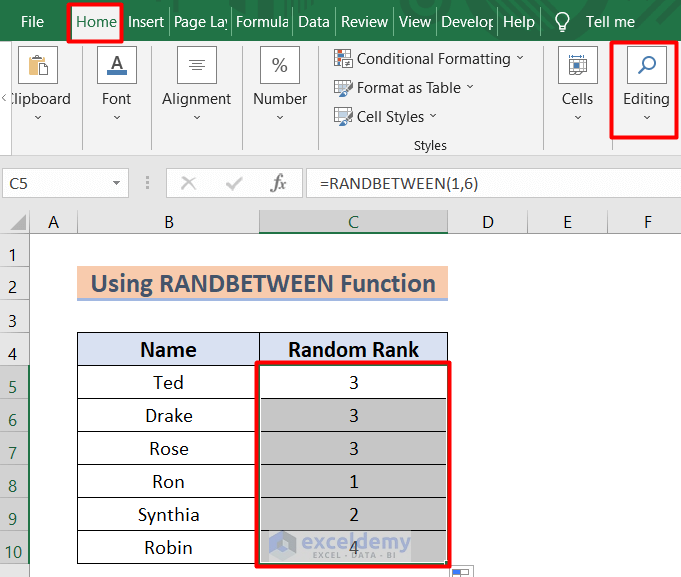Select column D header
The width and height of the screenshot is (681, 577).
tap(488, 222)
